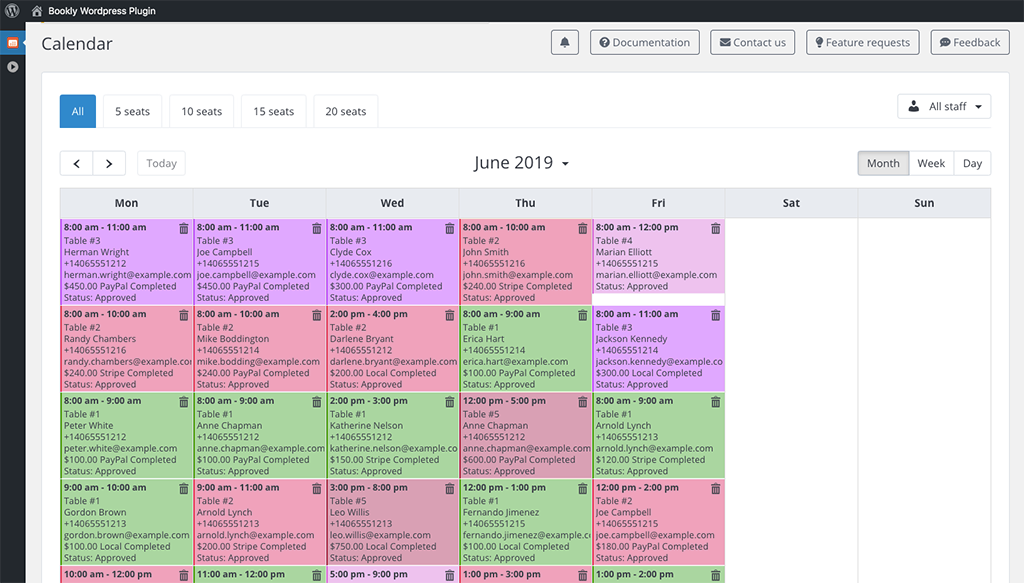Click the Feedback button

[970, 42]
